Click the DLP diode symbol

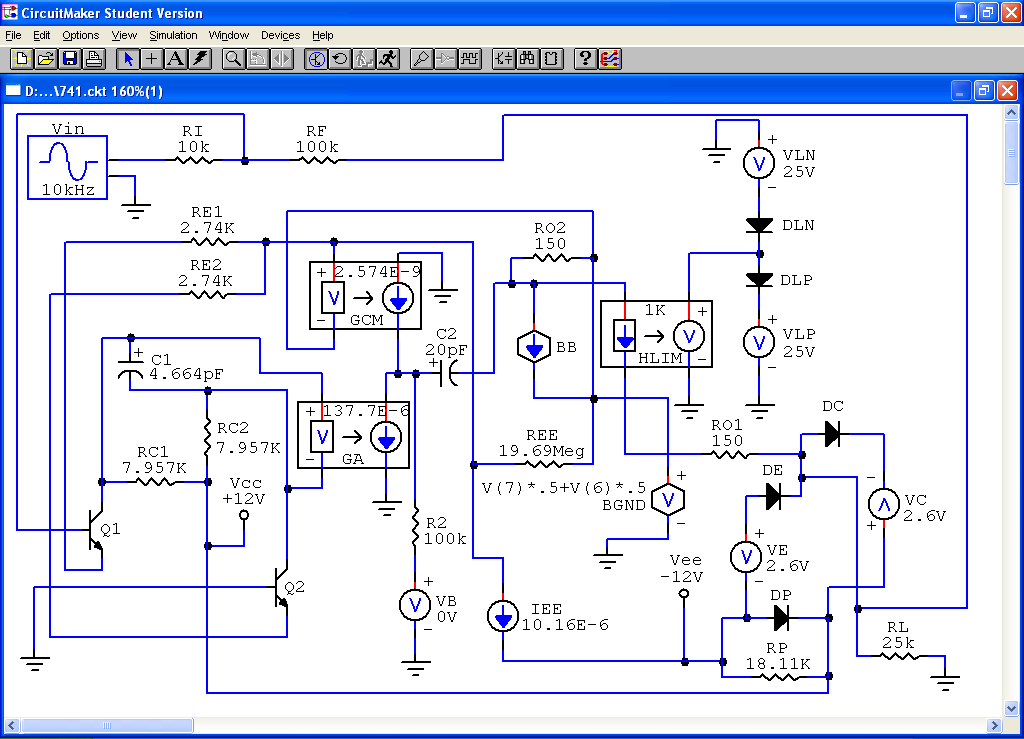759,279
